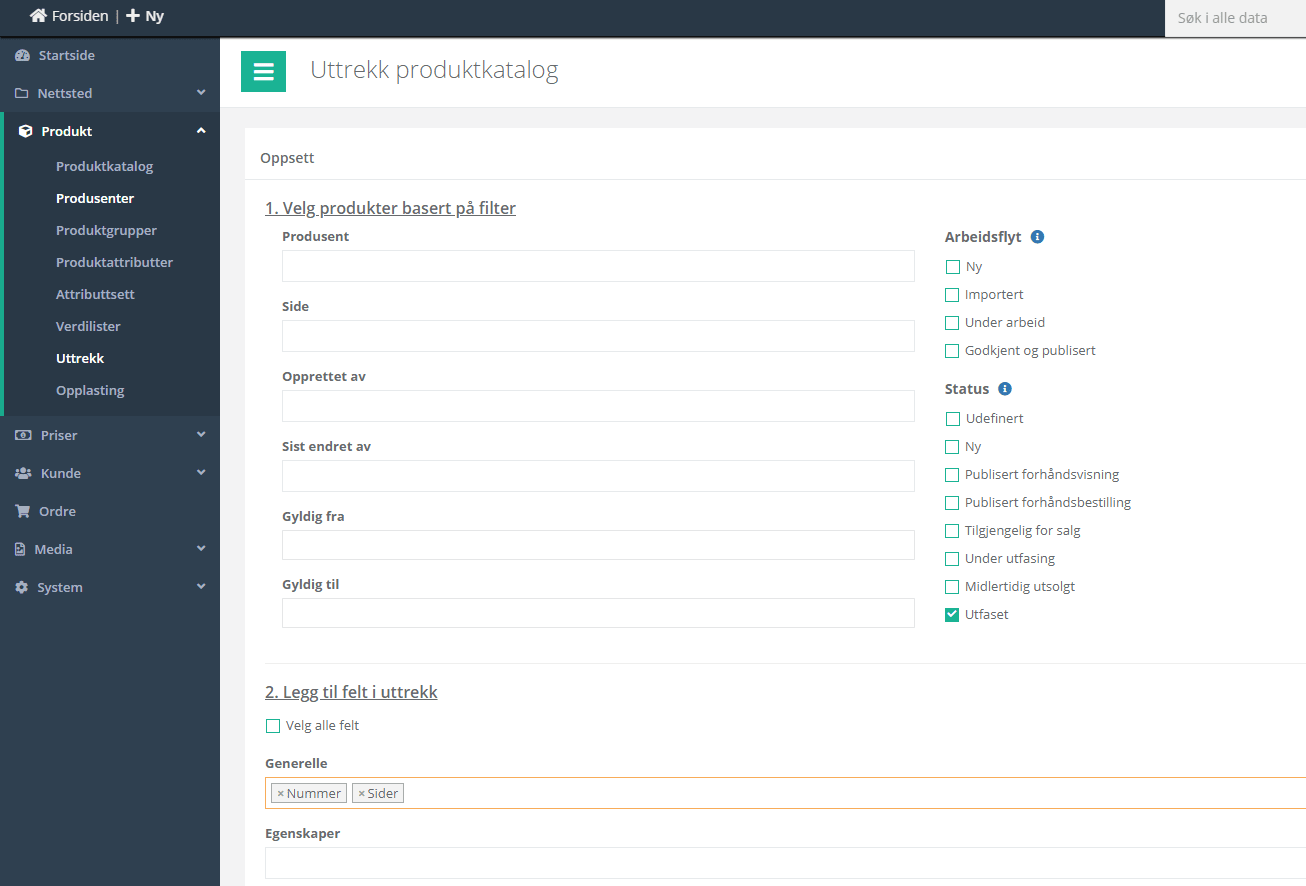Expand the Priser menu chevron

pyautogui.click(x=201, y=435)
